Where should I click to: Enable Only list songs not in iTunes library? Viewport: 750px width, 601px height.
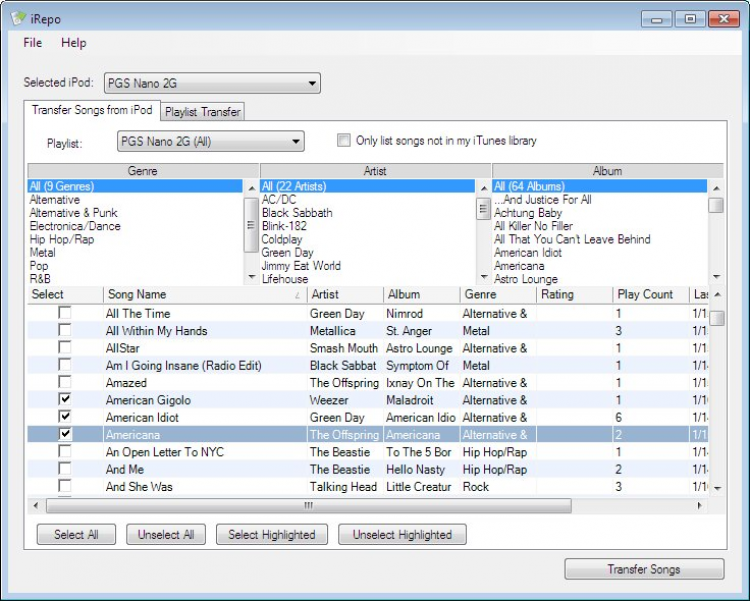(343, 140)
